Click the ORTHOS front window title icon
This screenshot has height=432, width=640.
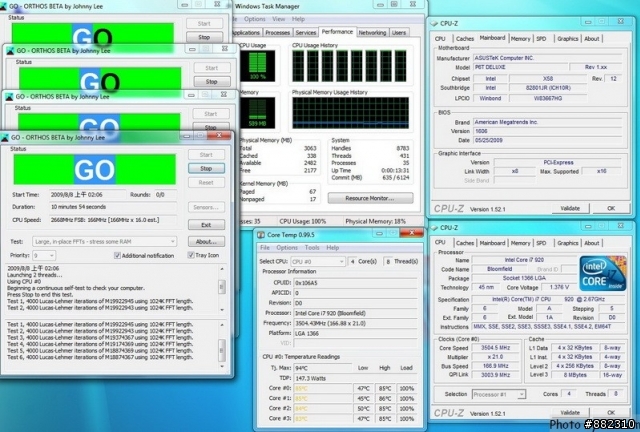[5, 138]
